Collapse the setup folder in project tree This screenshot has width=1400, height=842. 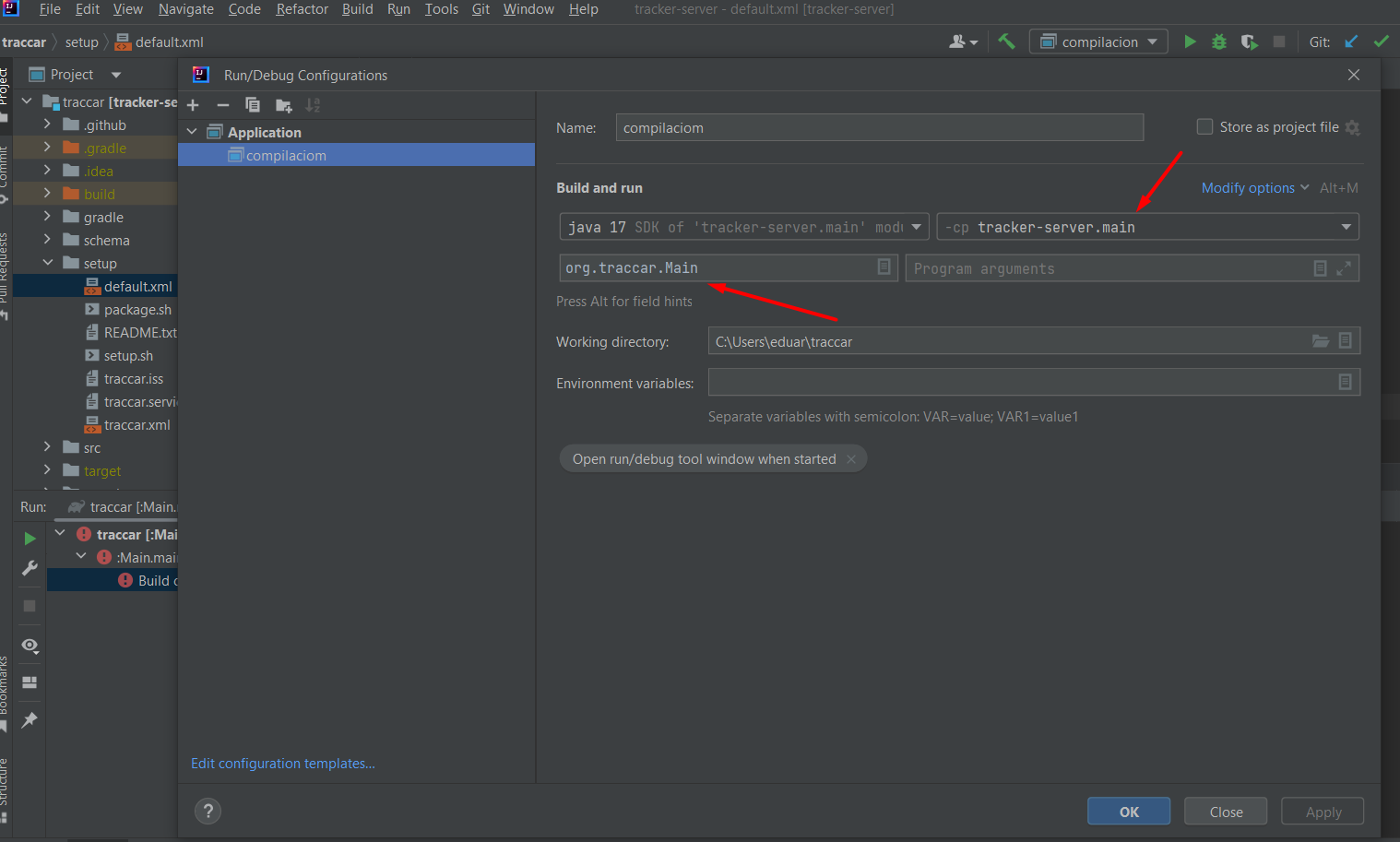coord(47,263)
